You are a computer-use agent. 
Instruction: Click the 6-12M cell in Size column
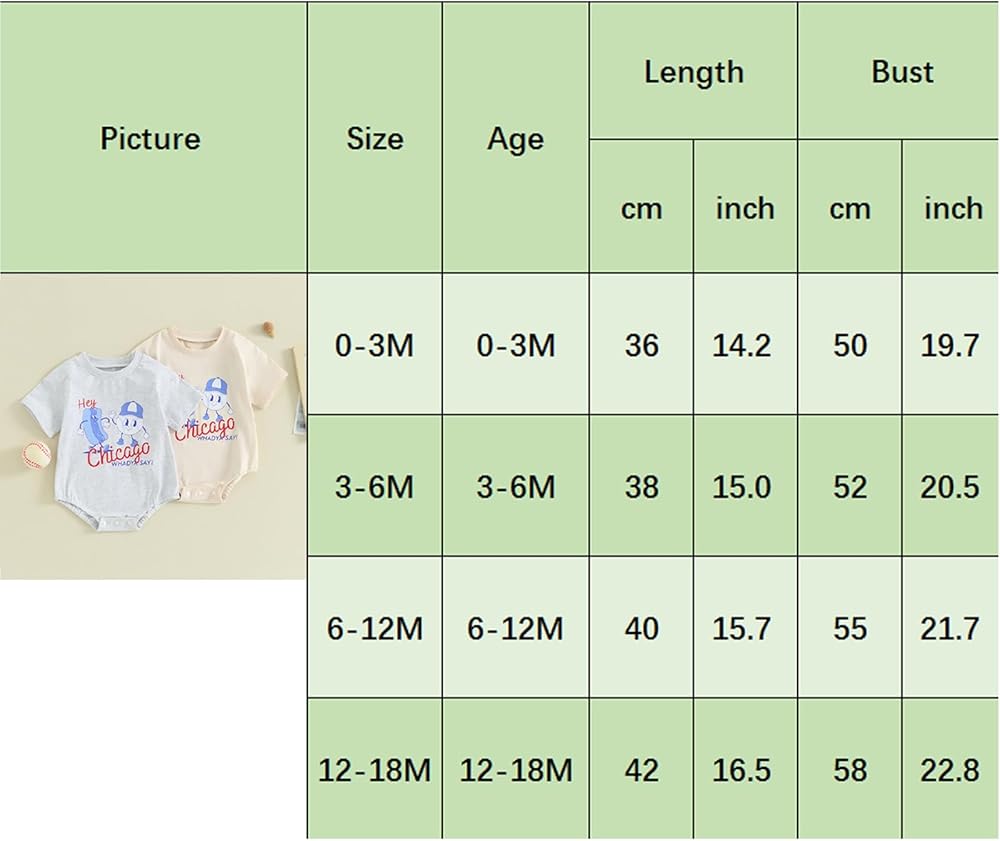pyautogui.click(x=375, y=629)
